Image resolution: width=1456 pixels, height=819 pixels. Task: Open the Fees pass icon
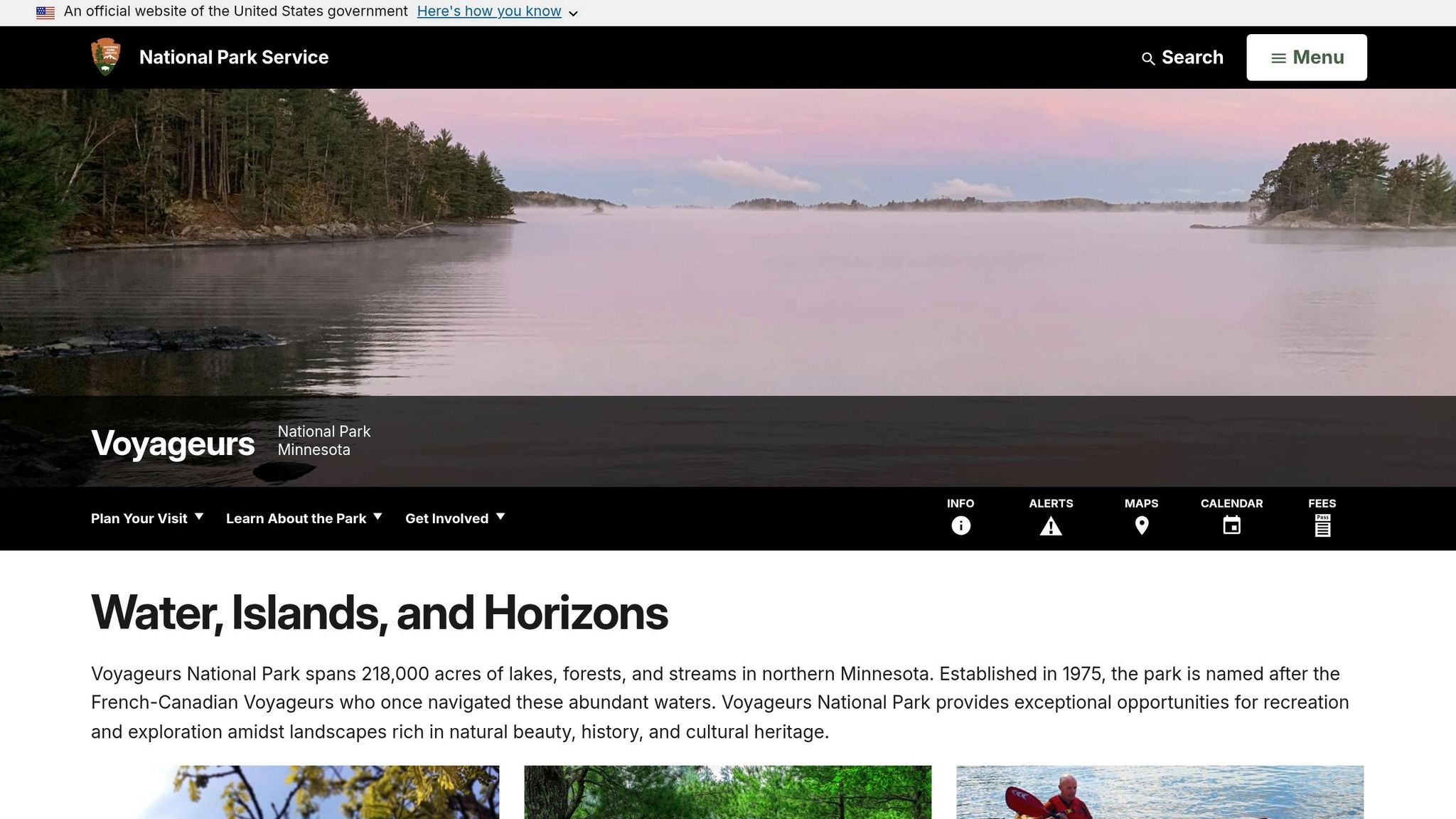point(1322,525)
